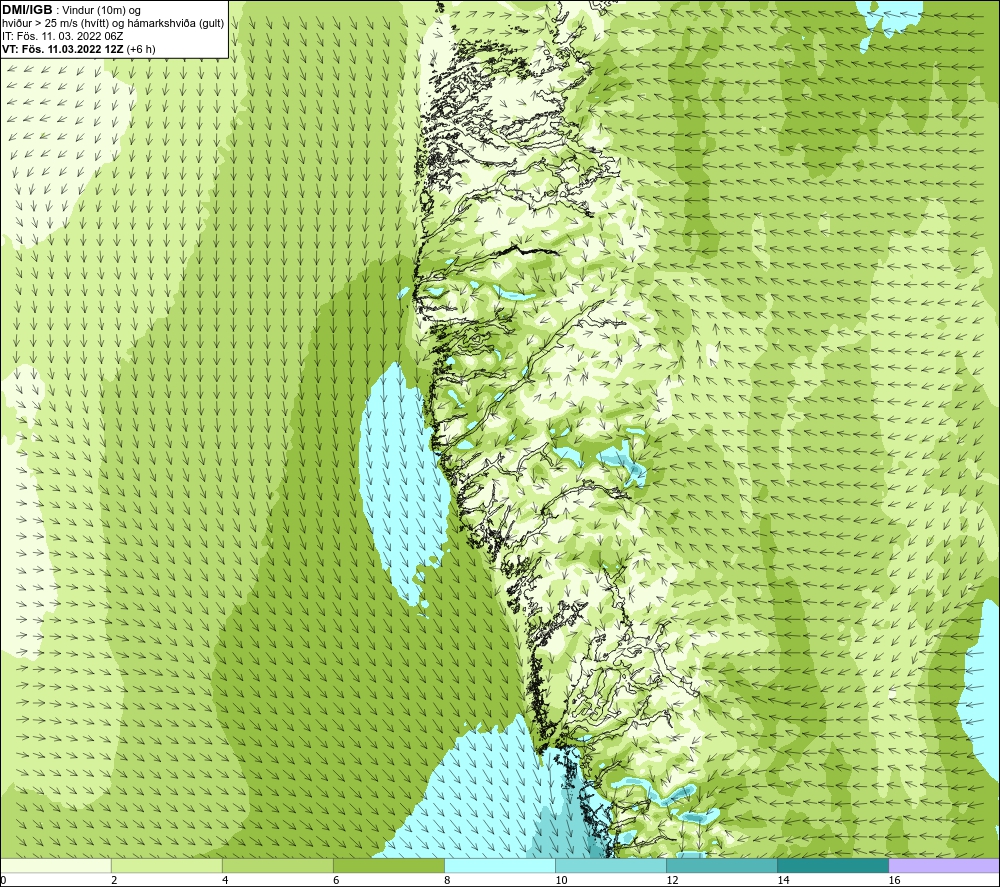Screen dimensions: 1000x887
Task: Click the '2' tick label on color bar
Action: pyautogui.click(x=114, y=881)
